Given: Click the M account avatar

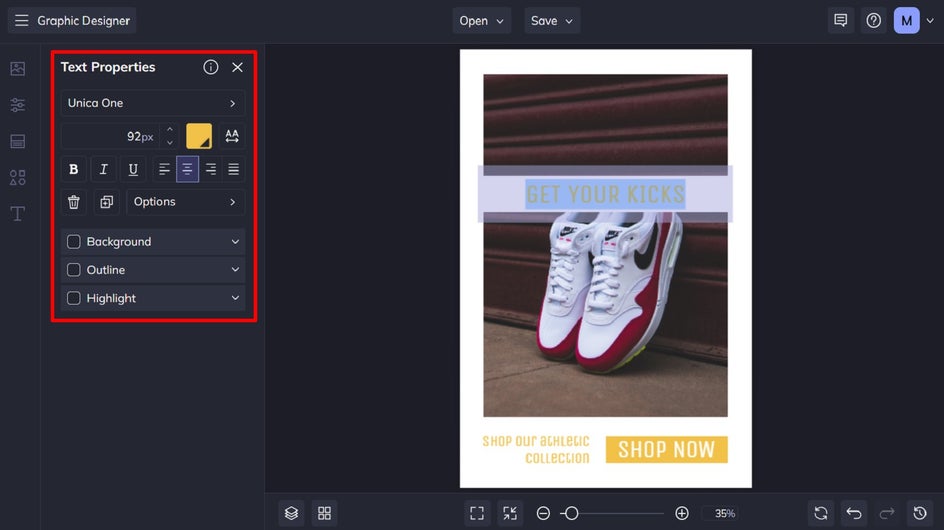Looking at the screenshot, I should (x=906, y=20).
